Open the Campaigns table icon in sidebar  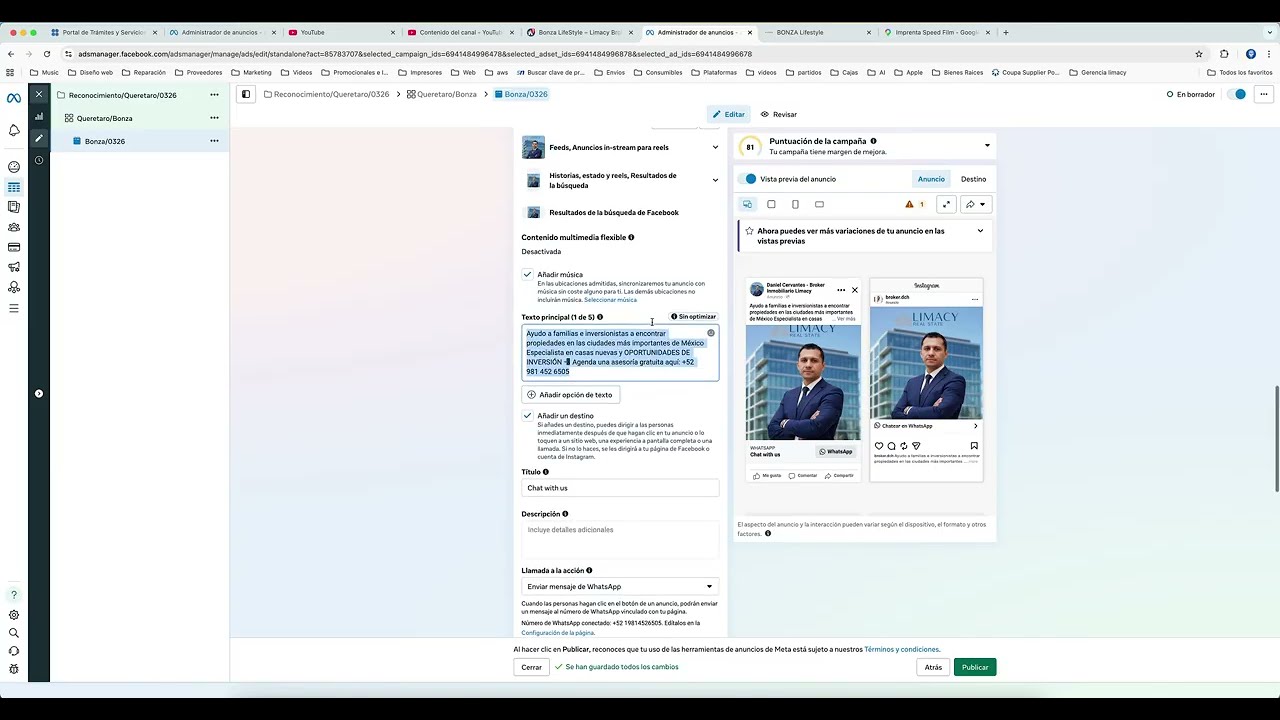14,187
